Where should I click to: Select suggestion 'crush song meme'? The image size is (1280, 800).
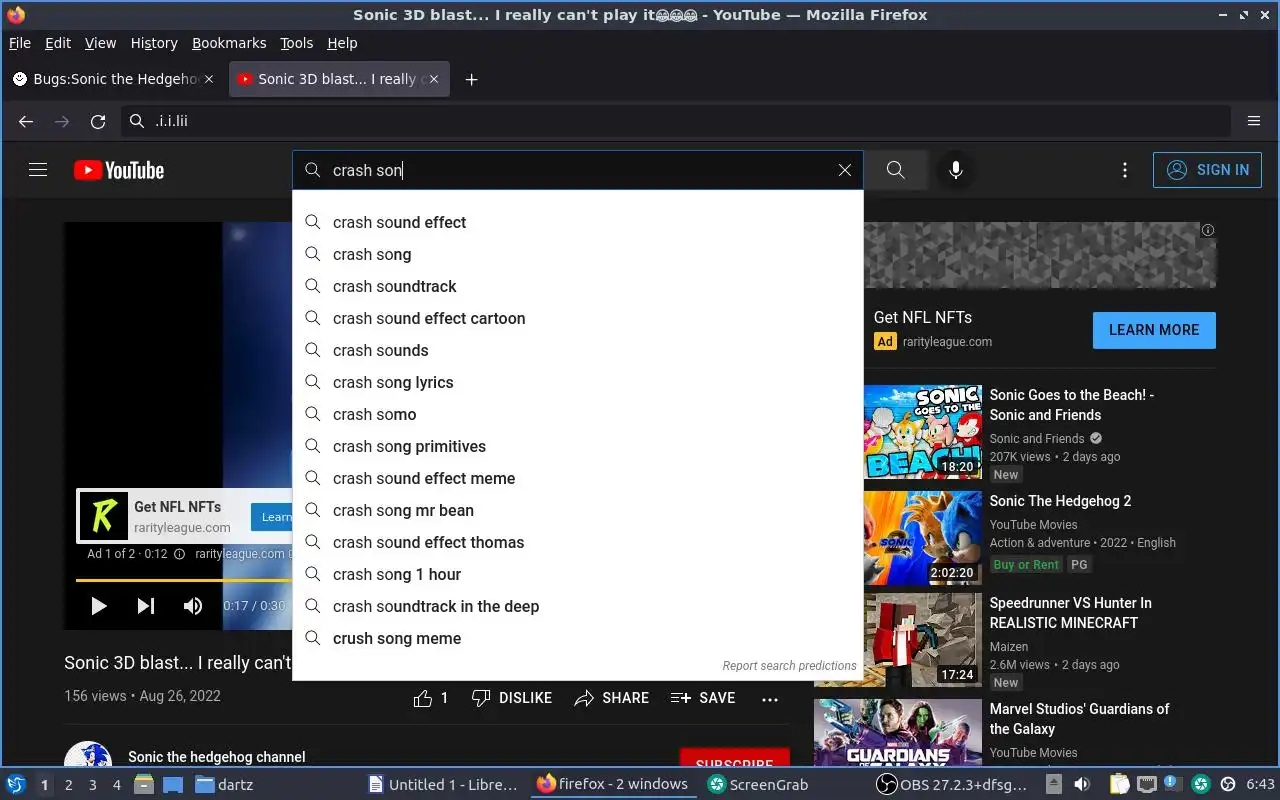578,638
